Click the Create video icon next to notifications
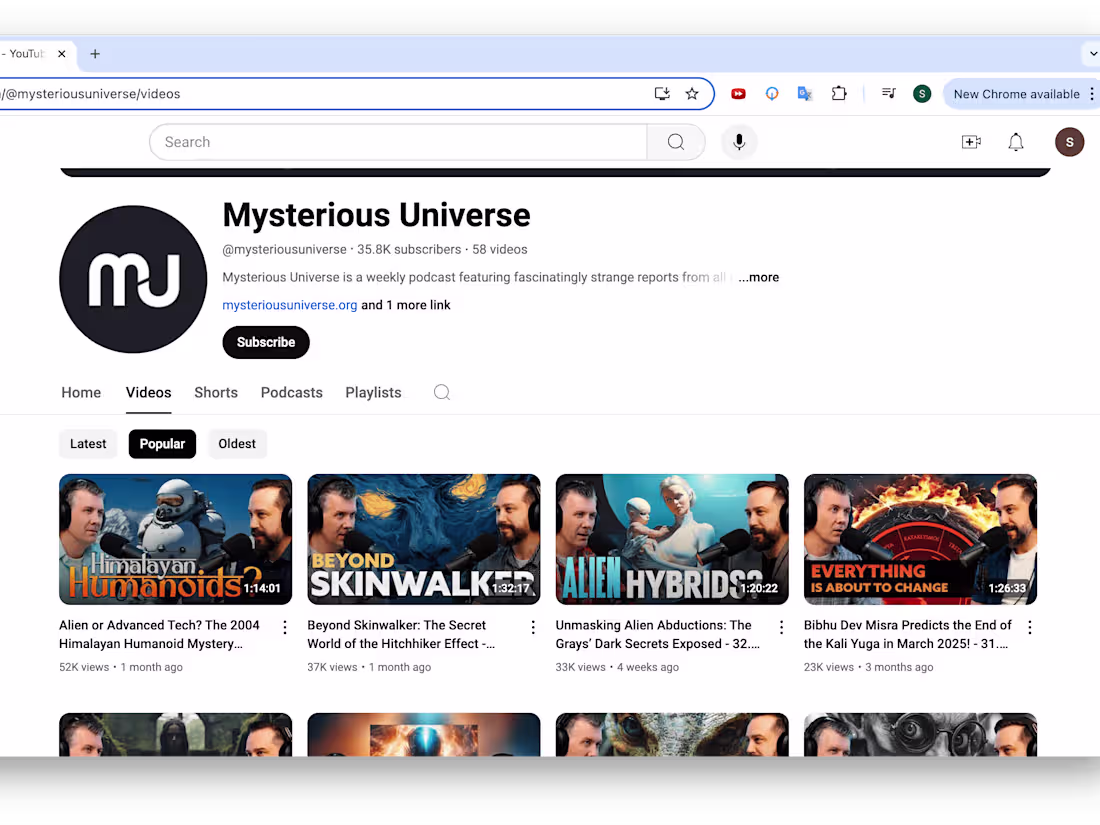 [x=971, y=142]
